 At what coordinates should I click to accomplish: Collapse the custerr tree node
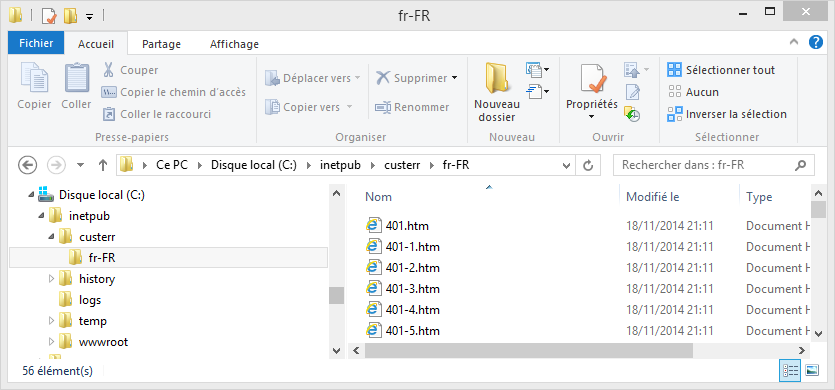51,237
